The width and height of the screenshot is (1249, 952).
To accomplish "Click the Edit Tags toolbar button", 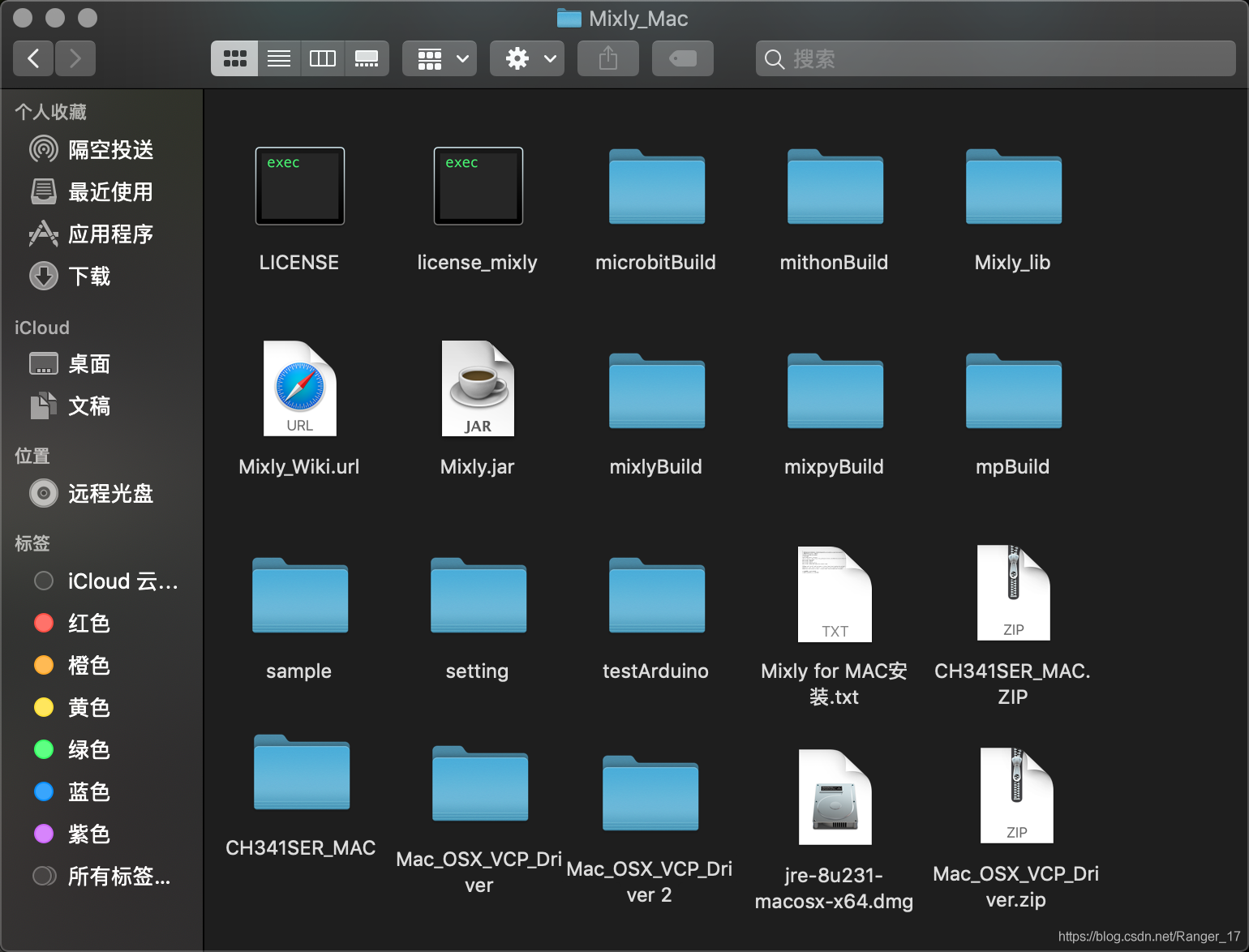I will point(683,58).
